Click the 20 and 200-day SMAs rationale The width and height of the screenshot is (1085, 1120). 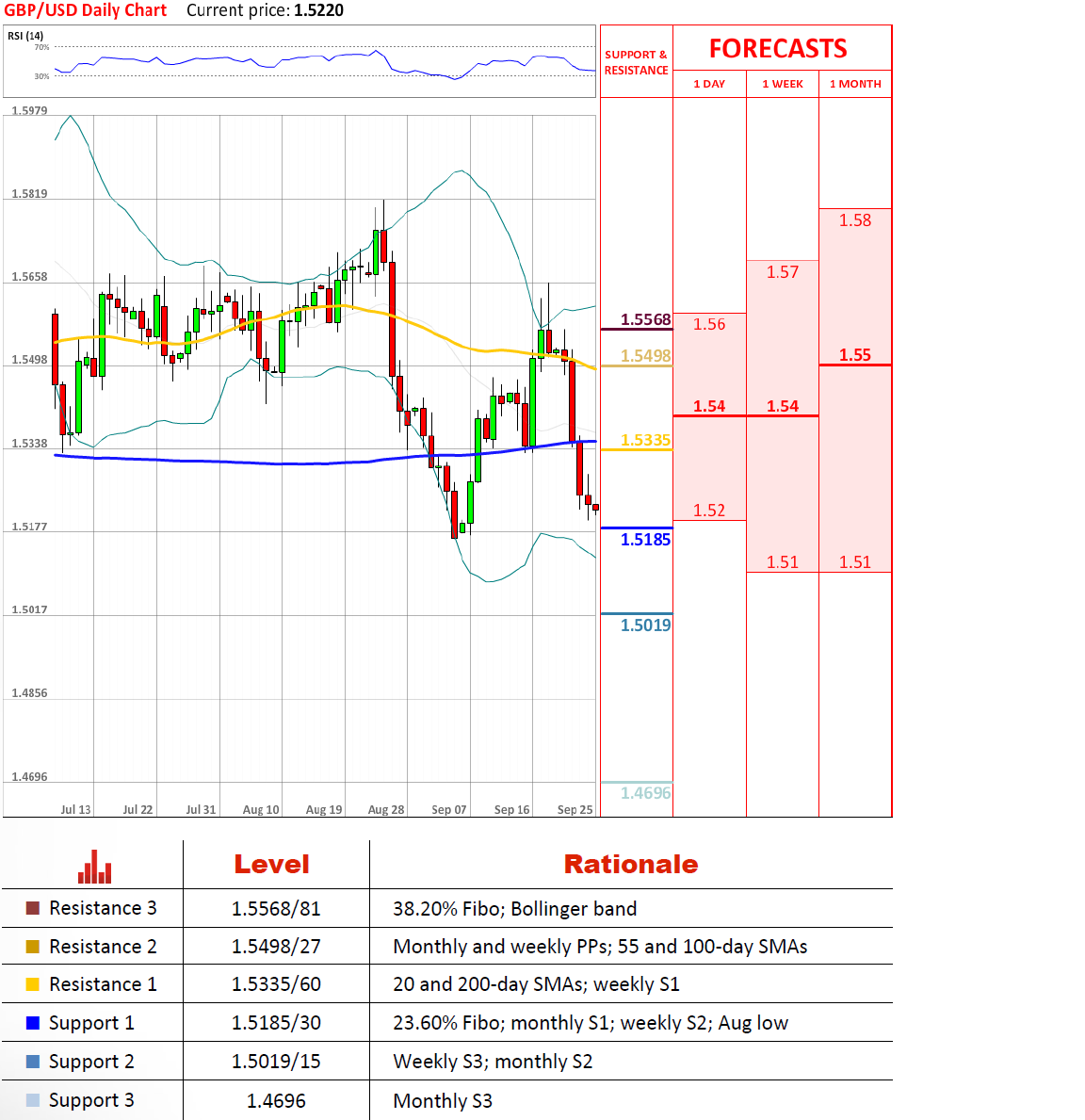point(536,984)
